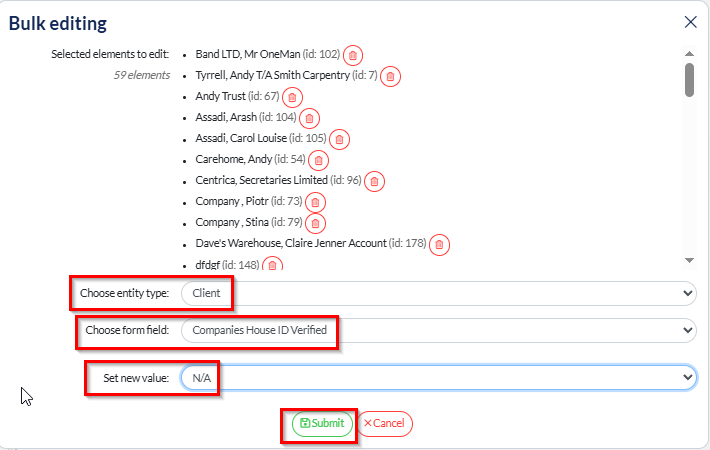The width and height of the screenshot is (710, 450).
Task: Delete Carehome, Andy from selection
Action: point(318,160)
